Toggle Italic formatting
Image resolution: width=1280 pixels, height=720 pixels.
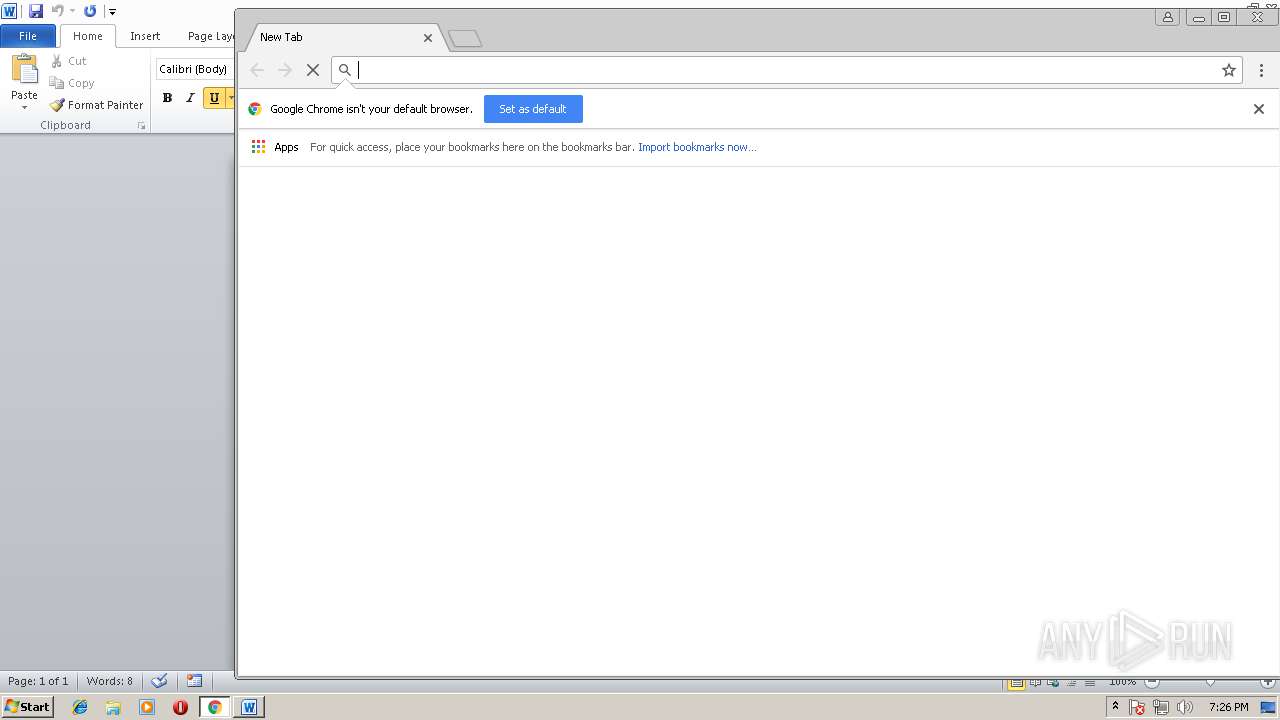[x=190, y=98]
